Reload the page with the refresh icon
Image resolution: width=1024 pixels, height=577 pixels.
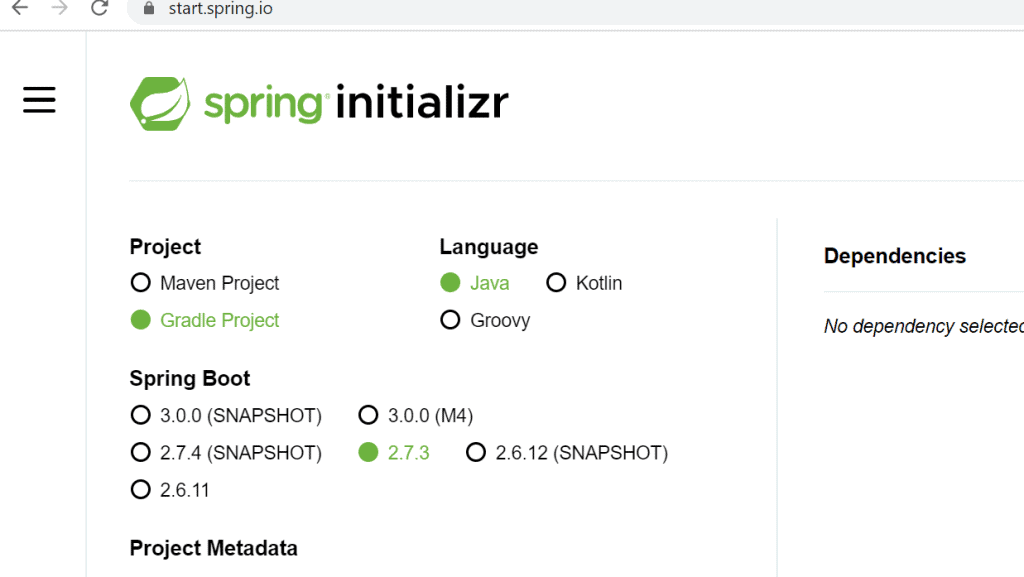(x=99, y=9)
